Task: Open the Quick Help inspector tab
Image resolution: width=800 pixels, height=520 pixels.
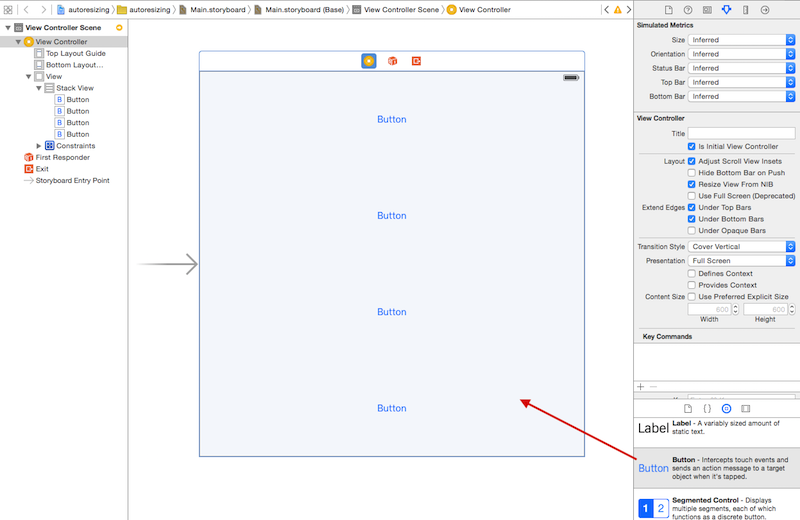Action: tap(688, 10)
